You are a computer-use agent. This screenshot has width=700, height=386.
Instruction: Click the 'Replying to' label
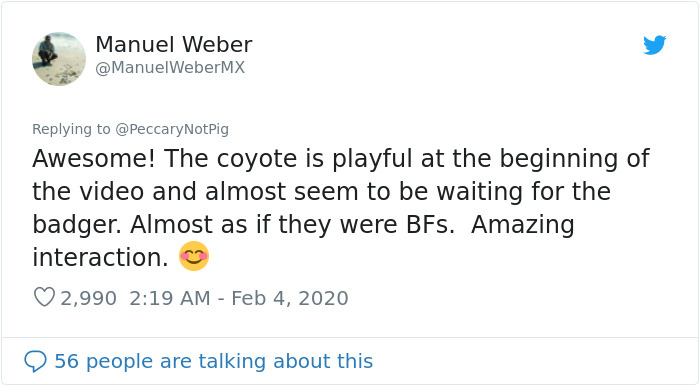tap(71, 129)
